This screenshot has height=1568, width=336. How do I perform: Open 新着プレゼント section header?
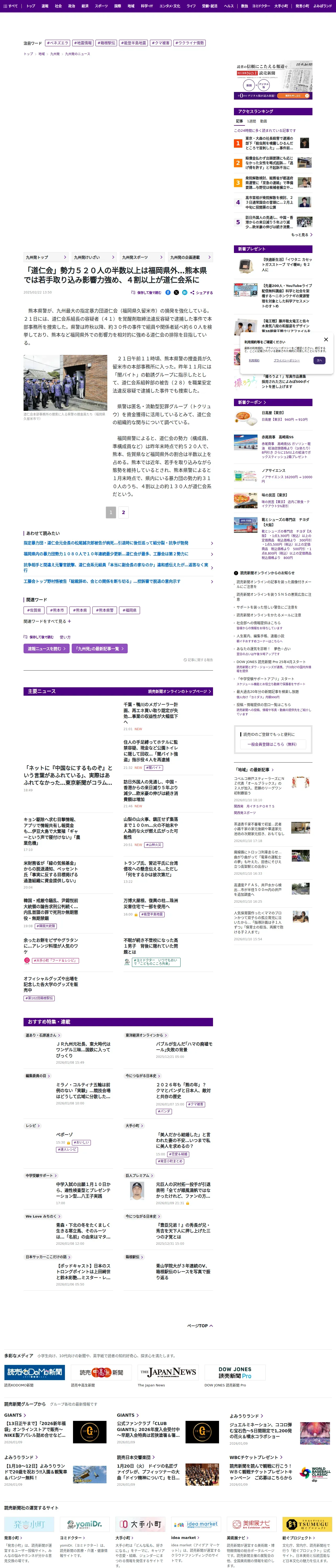click(x=273, y=249)
